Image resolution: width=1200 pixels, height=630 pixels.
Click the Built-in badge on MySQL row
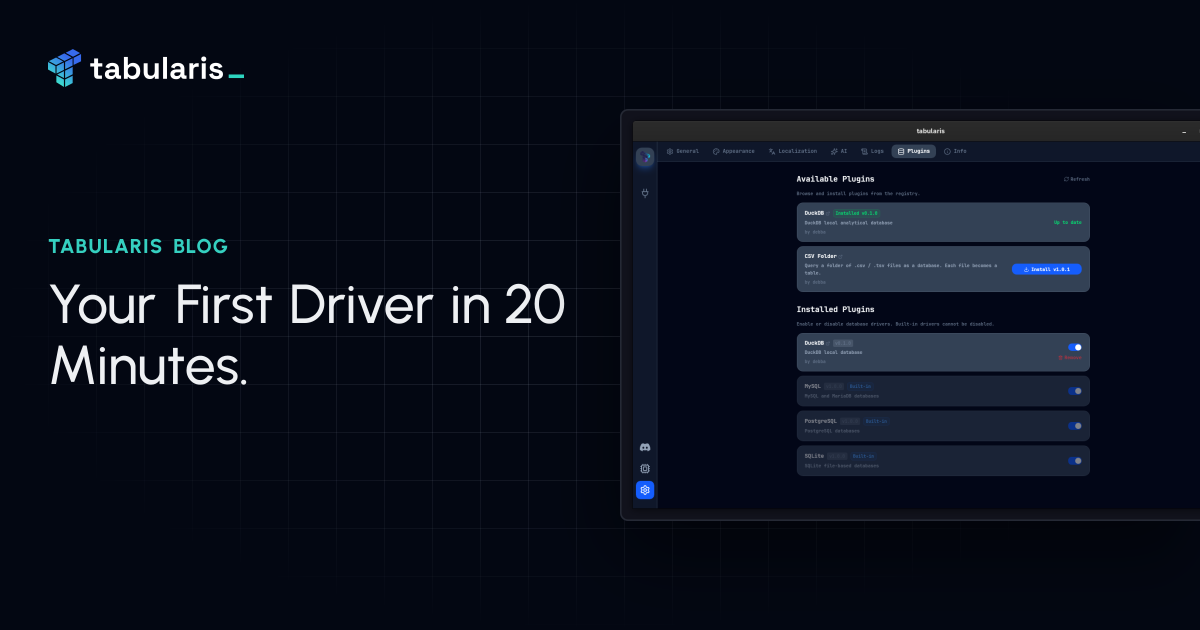(x=860, y=386)
